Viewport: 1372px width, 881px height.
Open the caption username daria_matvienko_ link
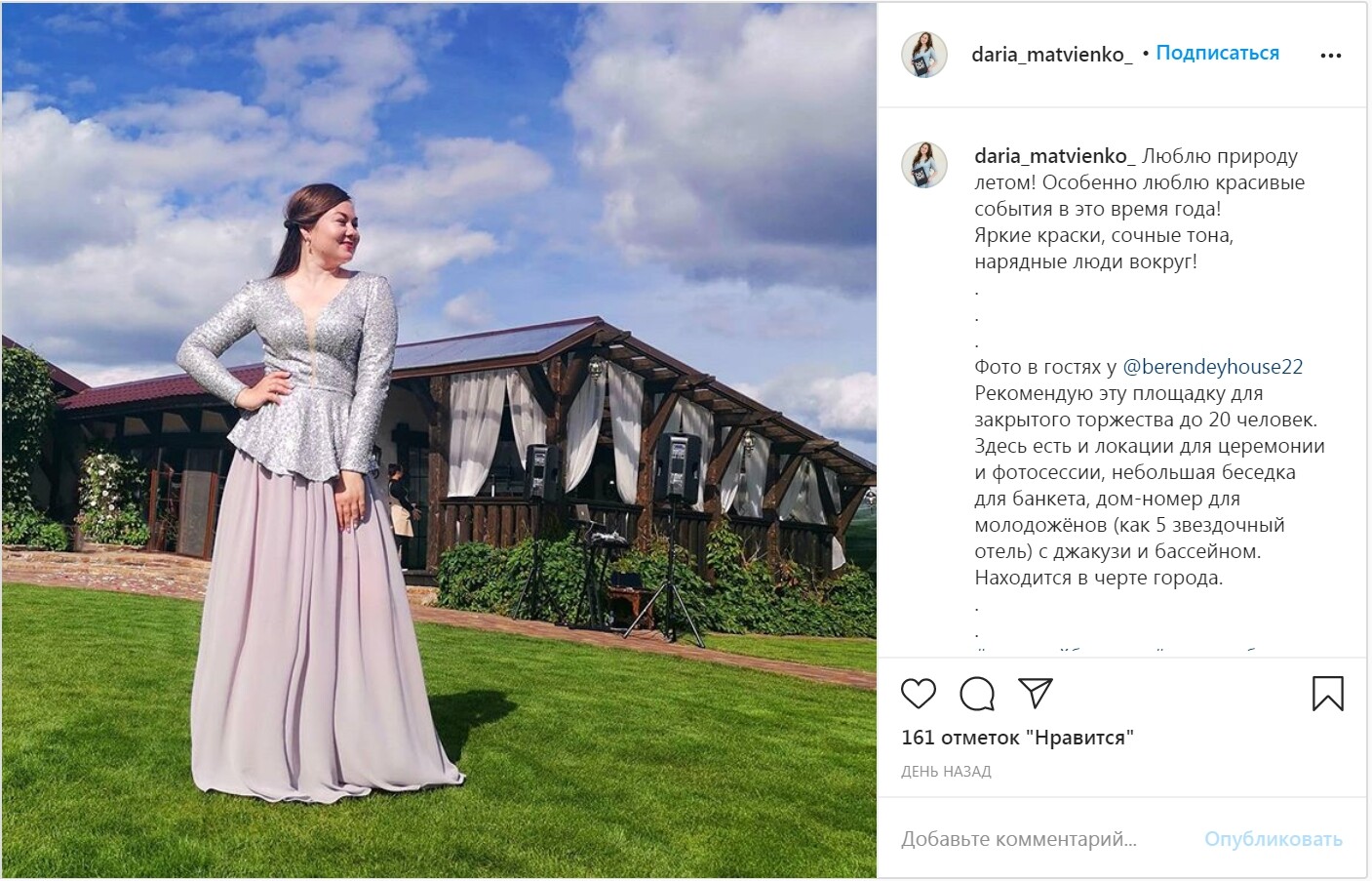(x=1055, y=156)
